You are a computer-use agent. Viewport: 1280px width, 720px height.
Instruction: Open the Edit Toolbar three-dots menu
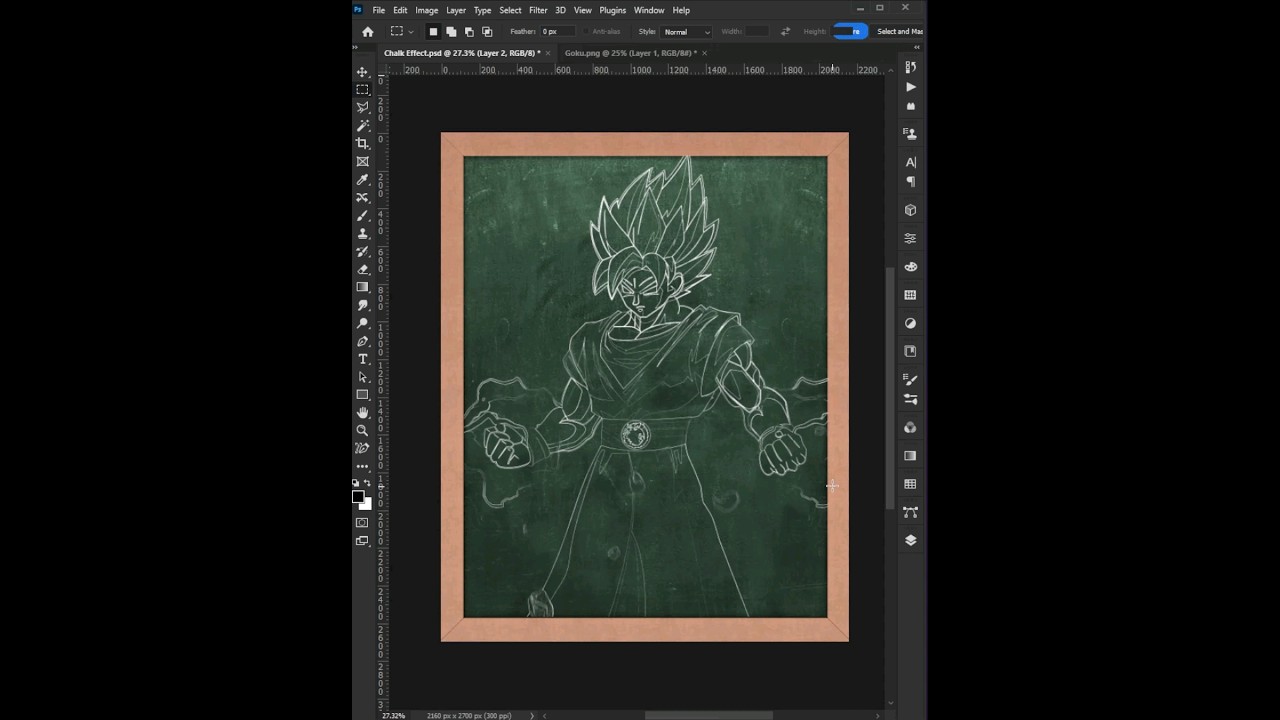[x=362, y=467]
